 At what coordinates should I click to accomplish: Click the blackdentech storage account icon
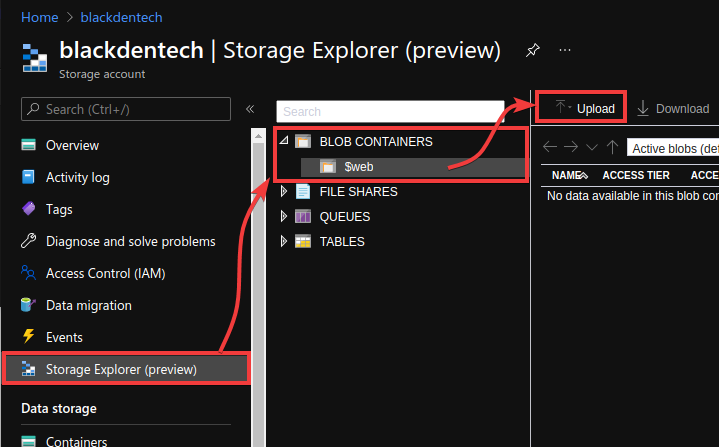[x=35, y=58]
